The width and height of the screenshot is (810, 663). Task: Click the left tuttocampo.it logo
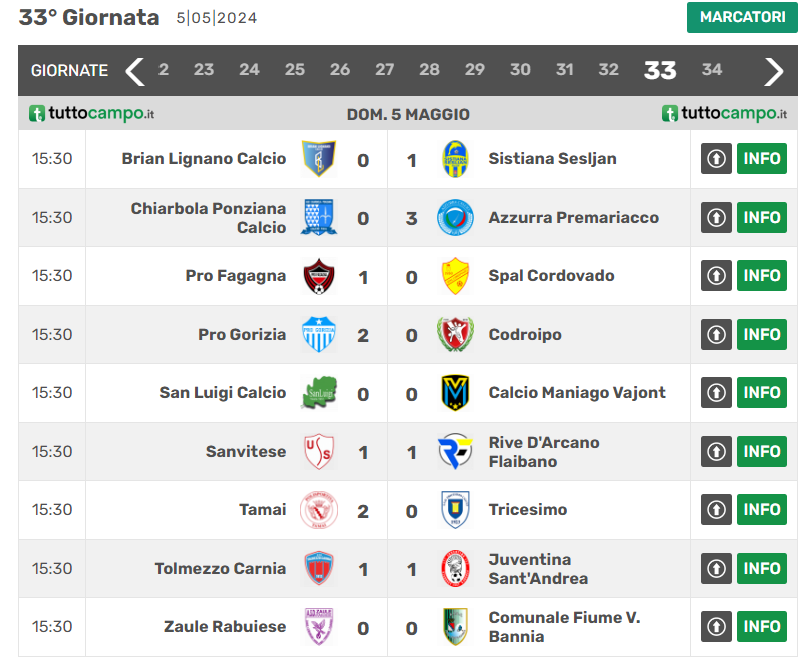[91, 114]
